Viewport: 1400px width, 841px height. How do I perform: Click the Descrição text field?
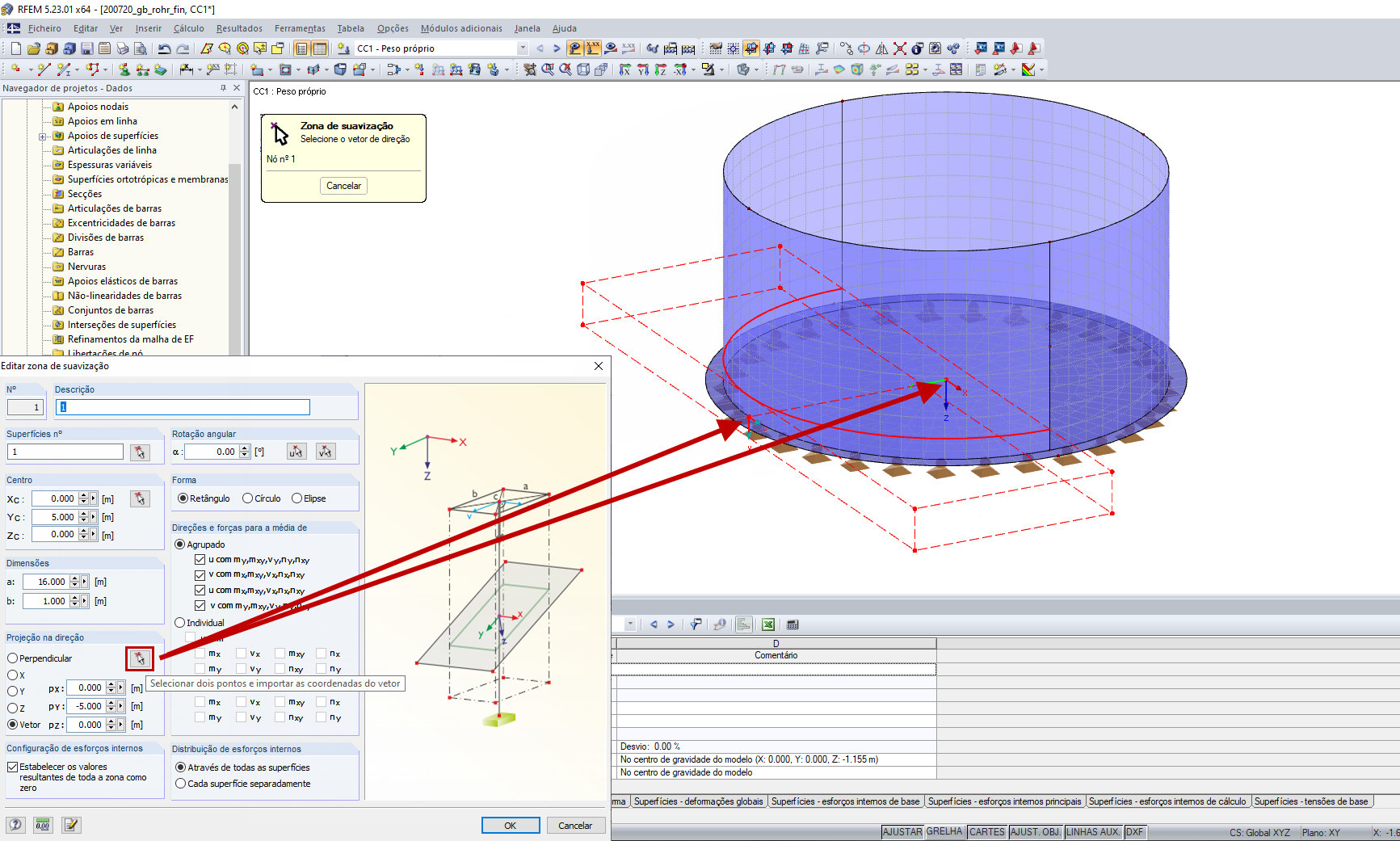click(183, 407)
